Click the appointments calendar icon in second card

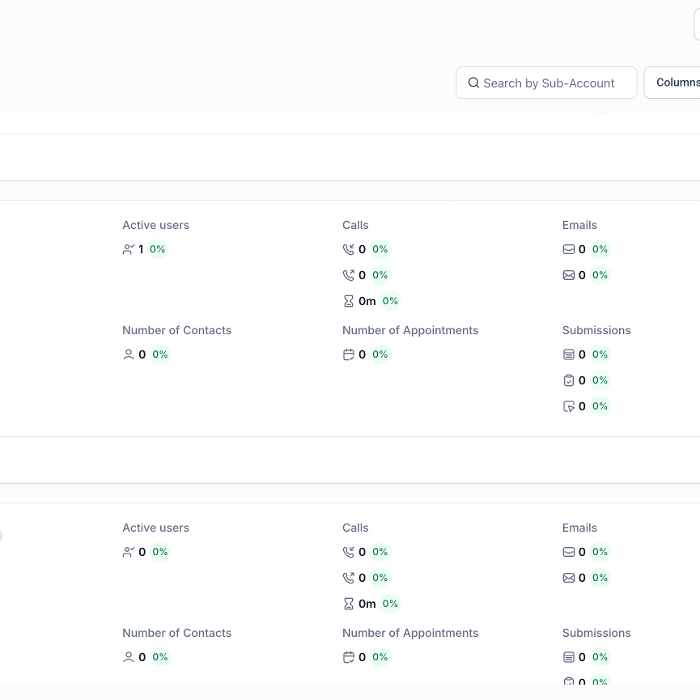coord(348,658)
